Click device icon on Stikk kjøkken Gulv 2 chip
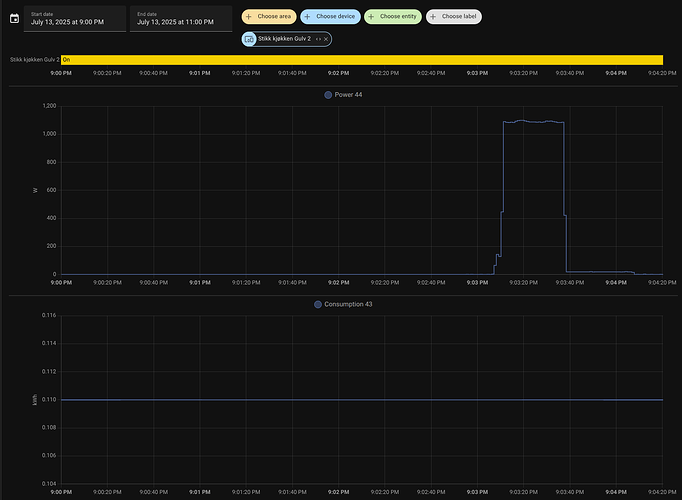Image resolution: width=682 pixels, height=500 pixels. [x=249, y=39]
